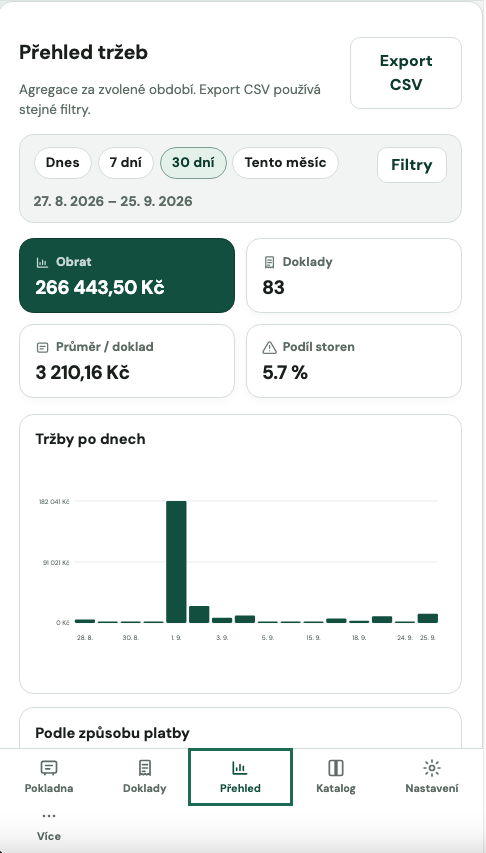Viewport: 486px width, 853px height.
Task: Click the tallest bar for 1. 9.
Action: pos(176,561)
